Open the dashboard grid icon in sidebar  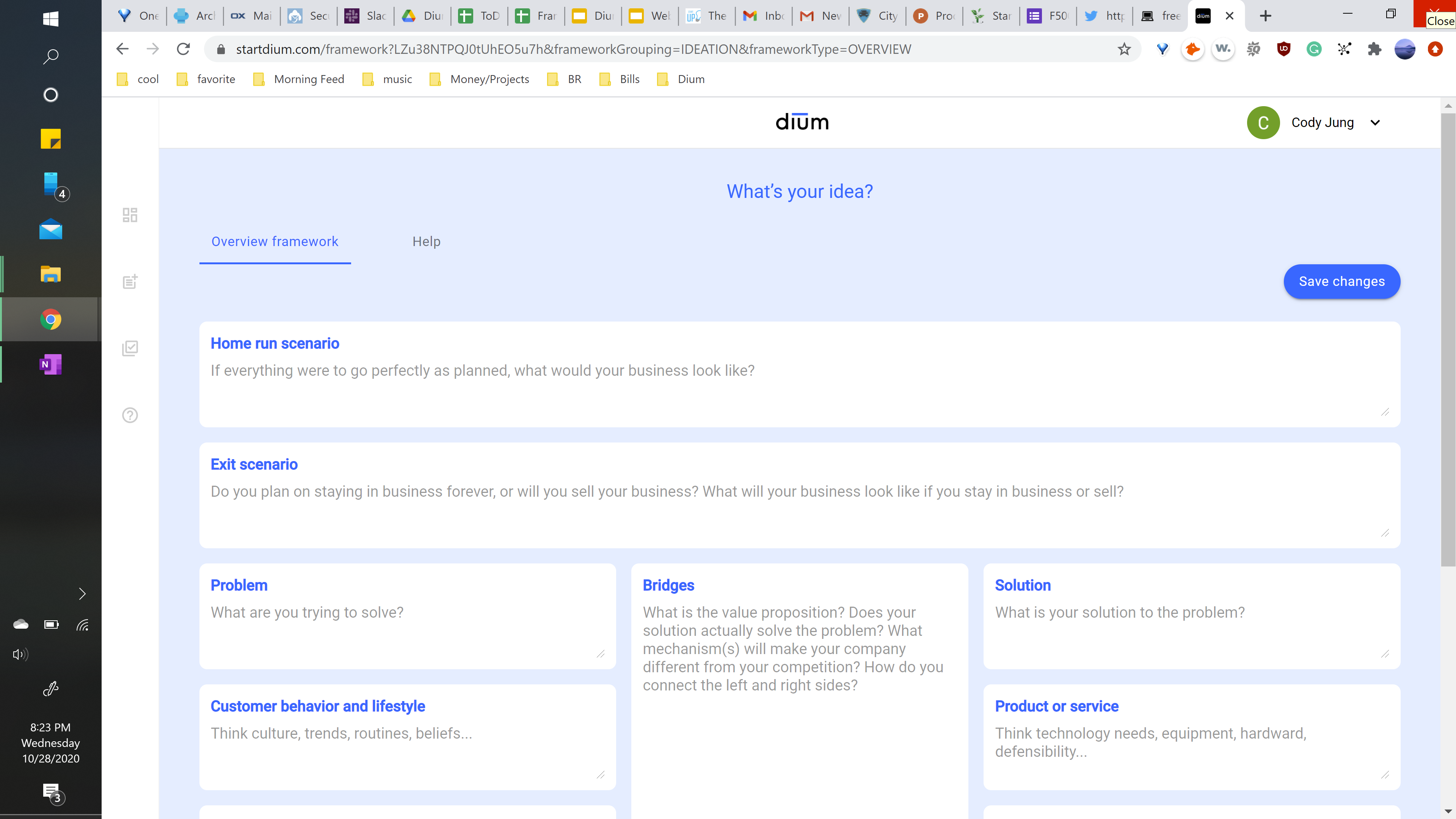pos(130,215)
